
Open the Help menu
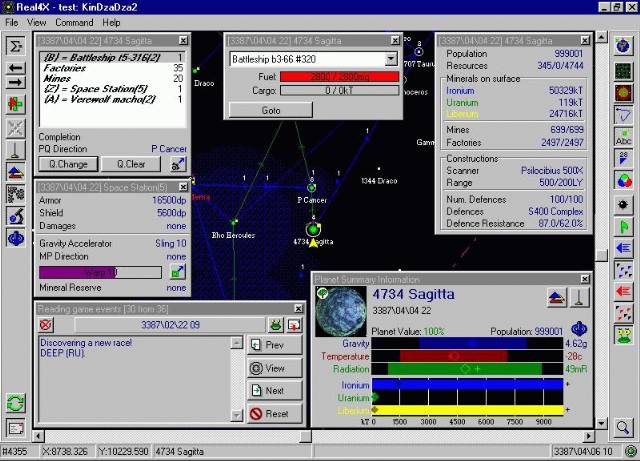(111, 23)
